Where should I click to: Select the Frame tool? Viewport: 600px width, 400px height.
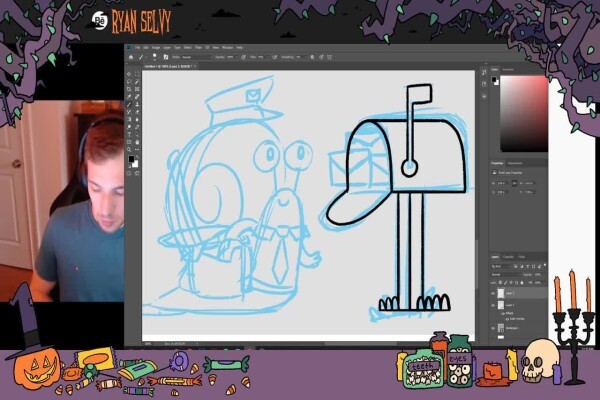click(137, 89)
